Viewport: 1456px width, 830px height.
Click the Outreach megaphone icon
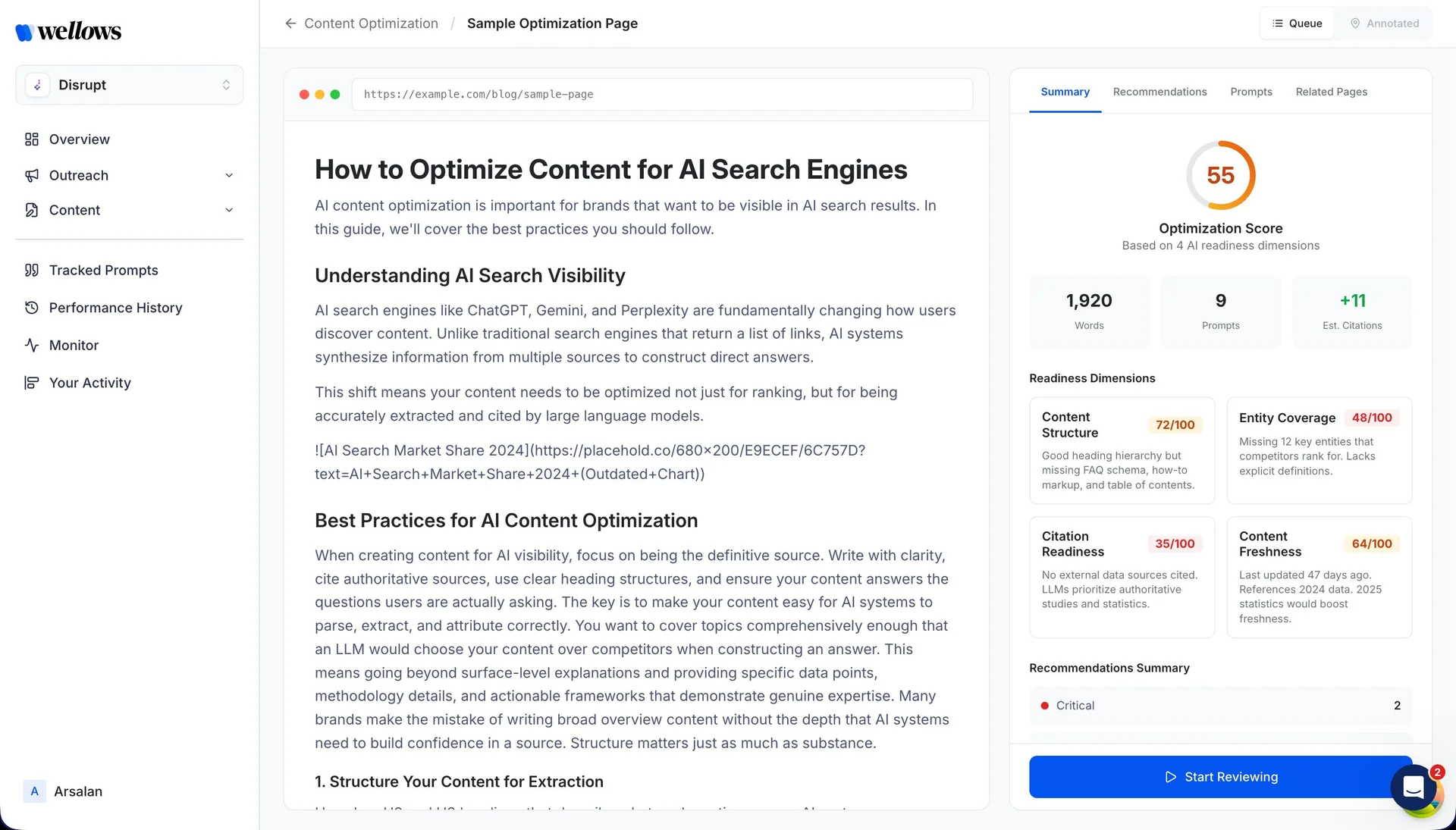[x=31, y=176]
